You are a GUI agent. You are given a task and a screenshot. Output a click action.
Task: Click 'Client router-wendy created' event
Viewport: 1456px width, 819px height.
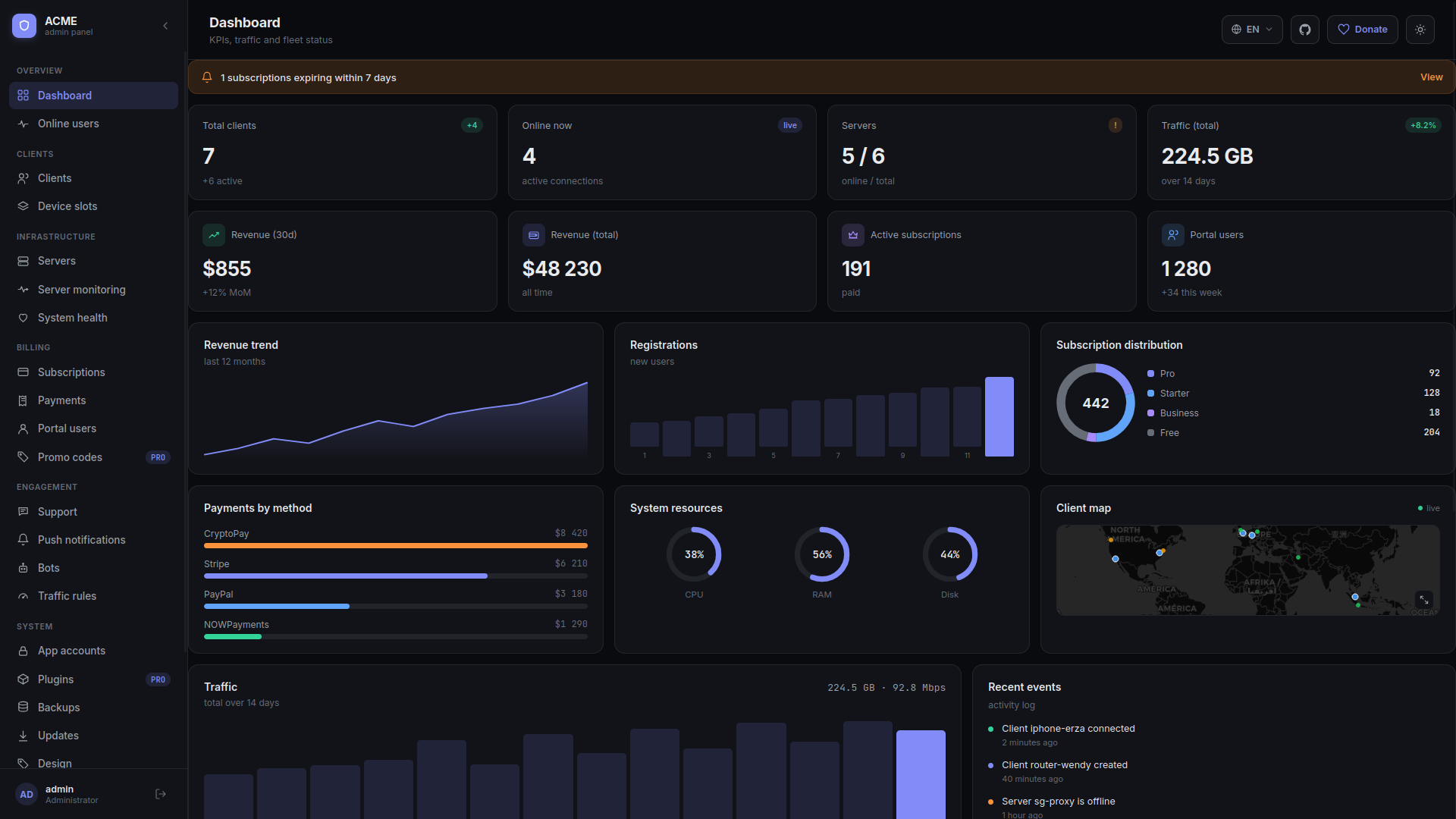coord(1064,765)
